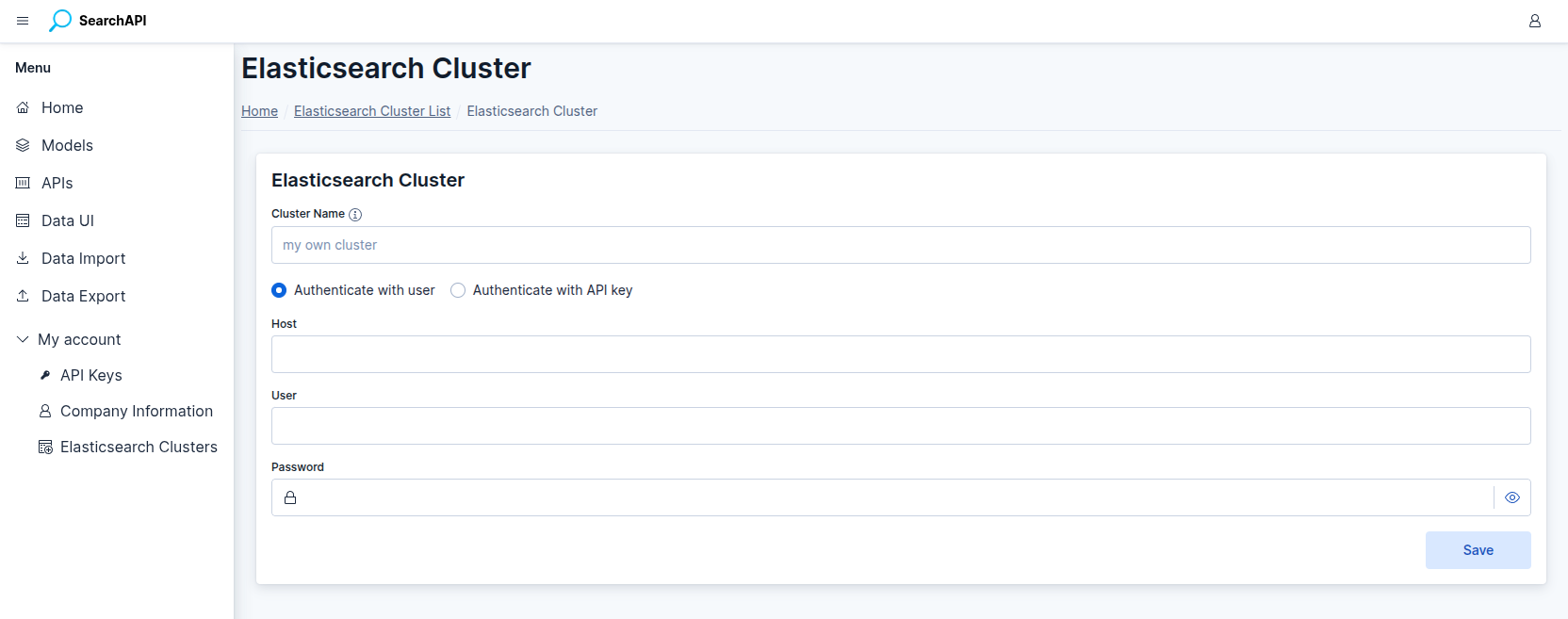1568x619 pixels.
Task: Click the SearchAPI brand name
Action: [x=112, y=21]
